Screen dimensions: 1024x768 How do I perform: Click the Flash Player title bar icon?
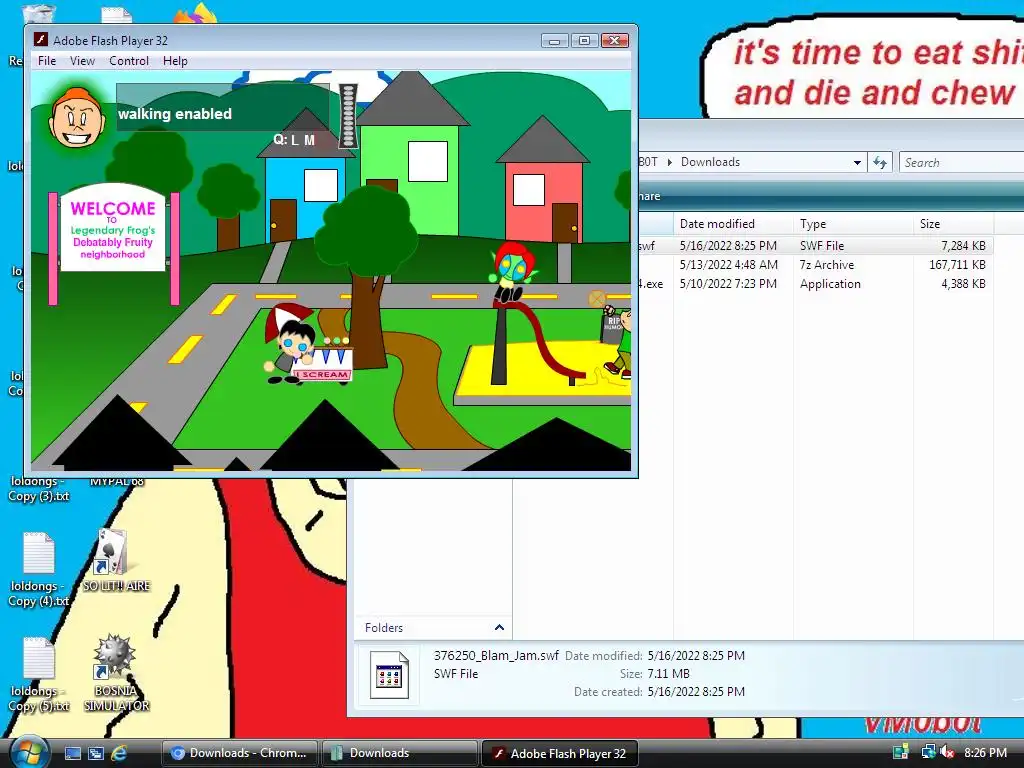pos(40,40)
